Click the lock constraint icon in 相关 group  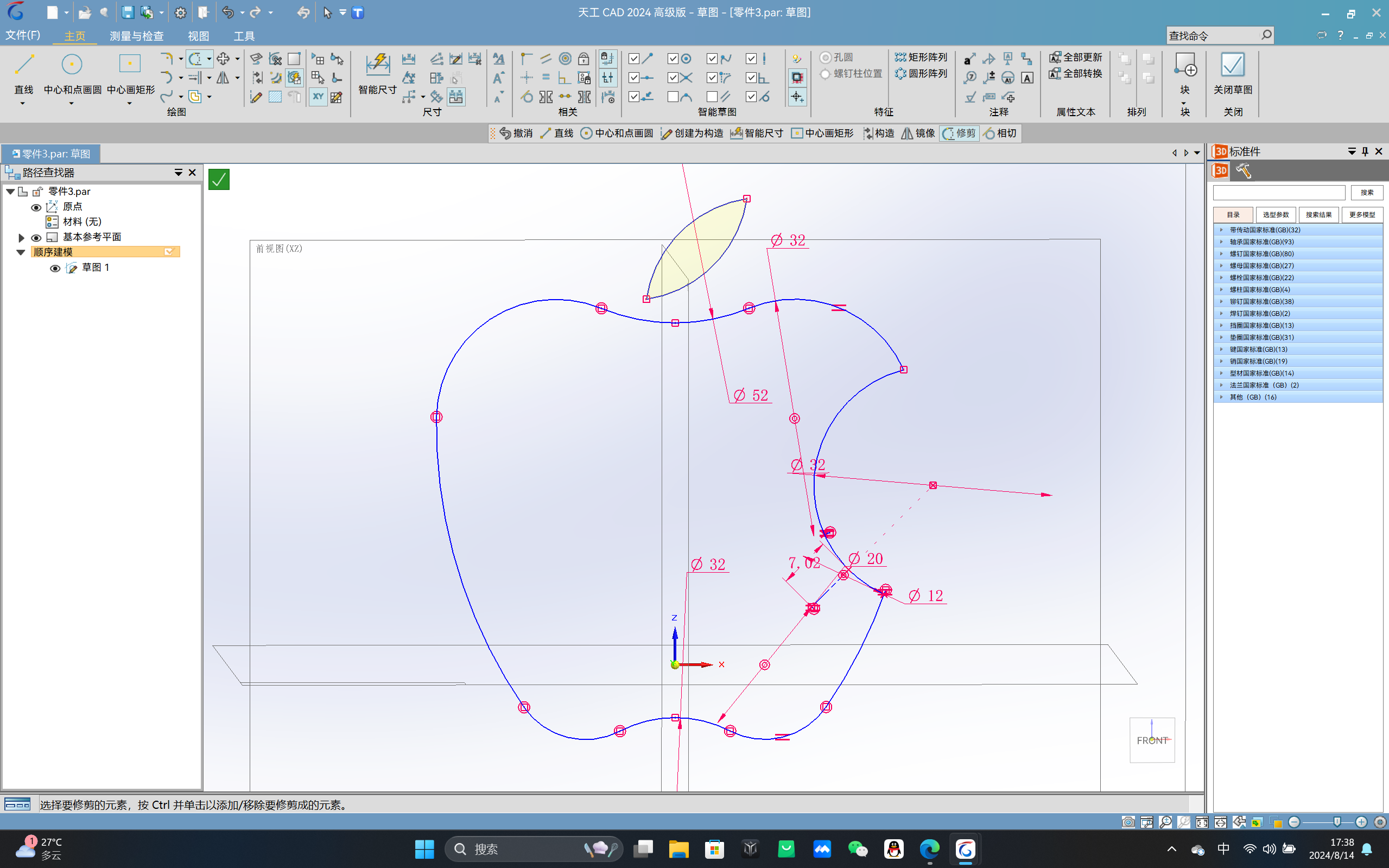tap(583, 59)
